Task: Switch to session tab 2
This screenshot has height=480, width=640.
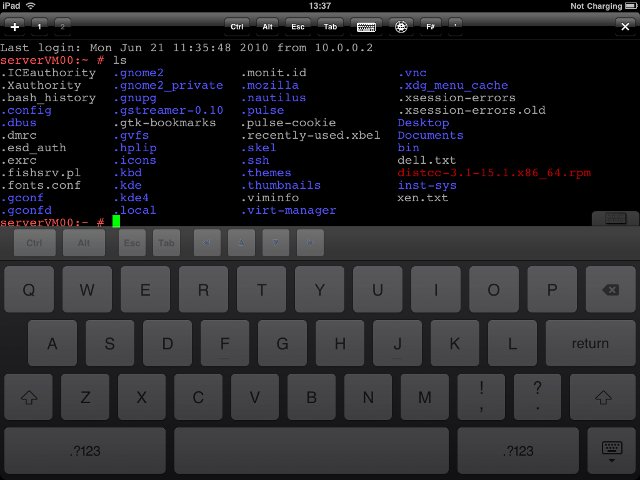Action: 62,25
